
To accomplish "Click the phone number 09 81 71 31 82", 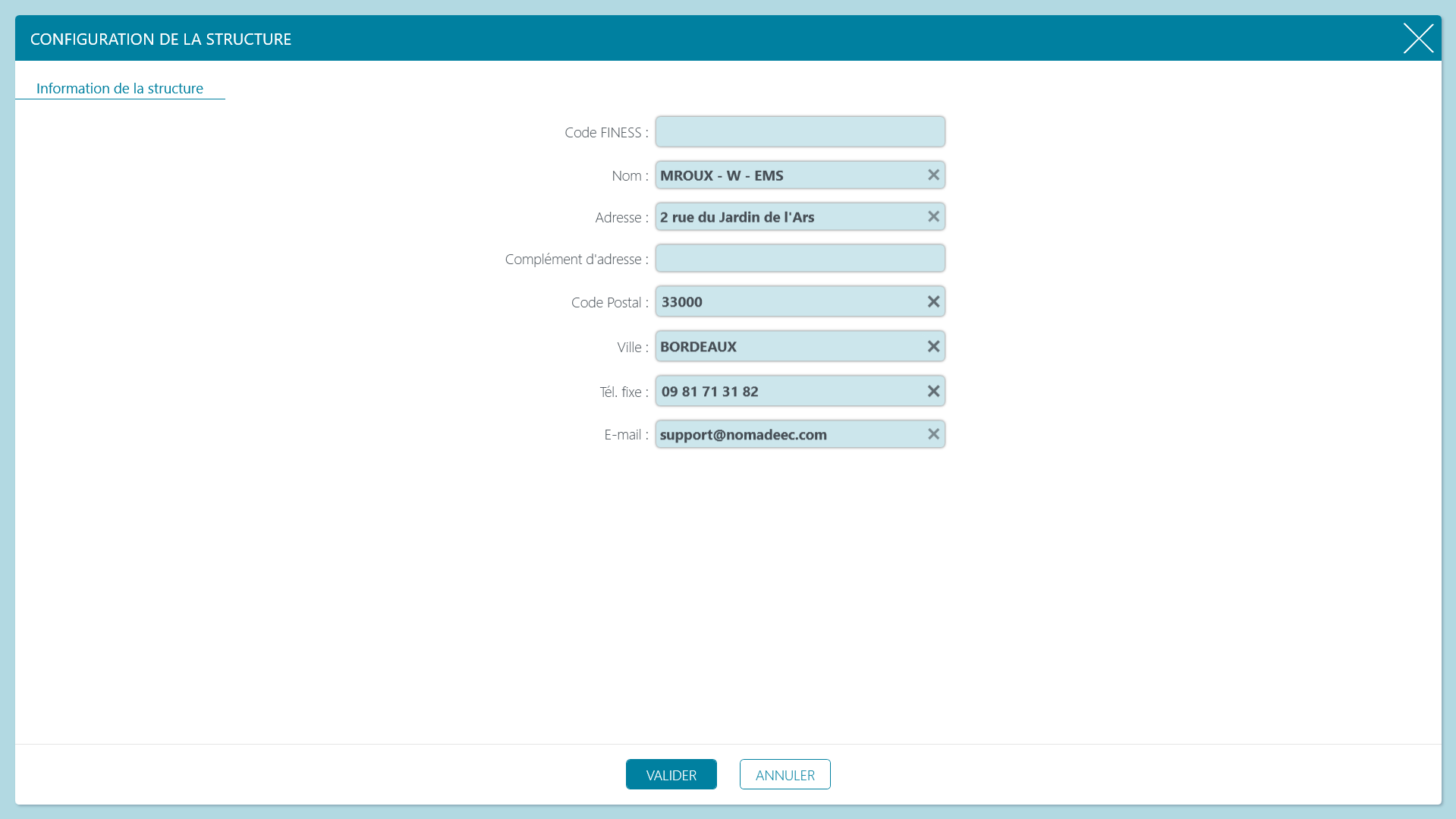I will (710, 392).
